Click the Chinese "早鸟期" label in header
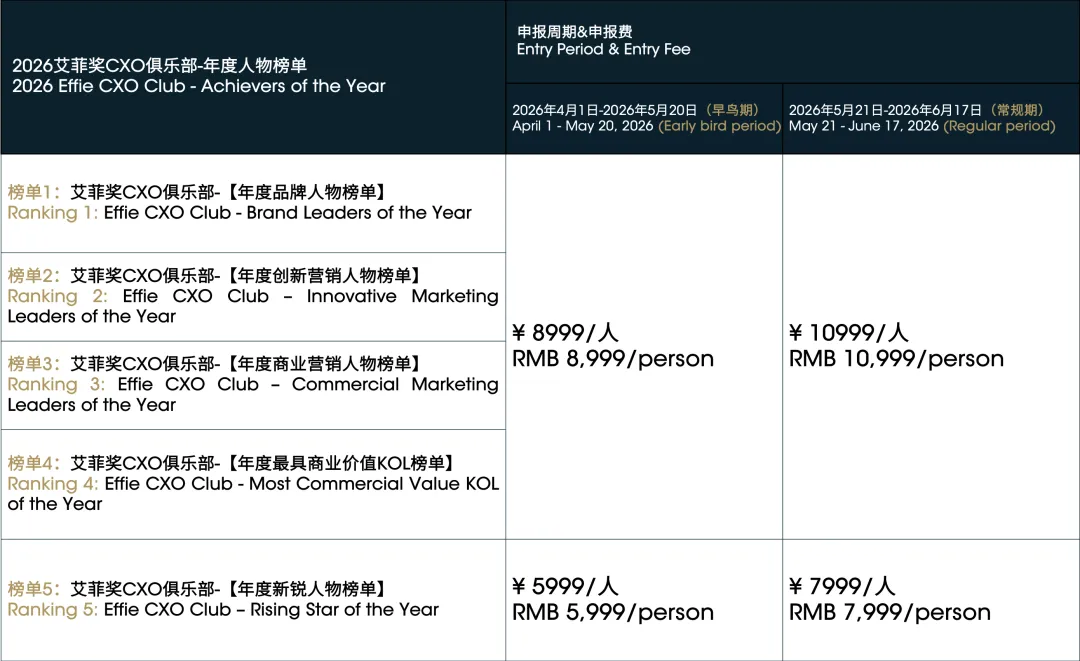This screenshot has width=1080, height=661. (x=732, y=110)
